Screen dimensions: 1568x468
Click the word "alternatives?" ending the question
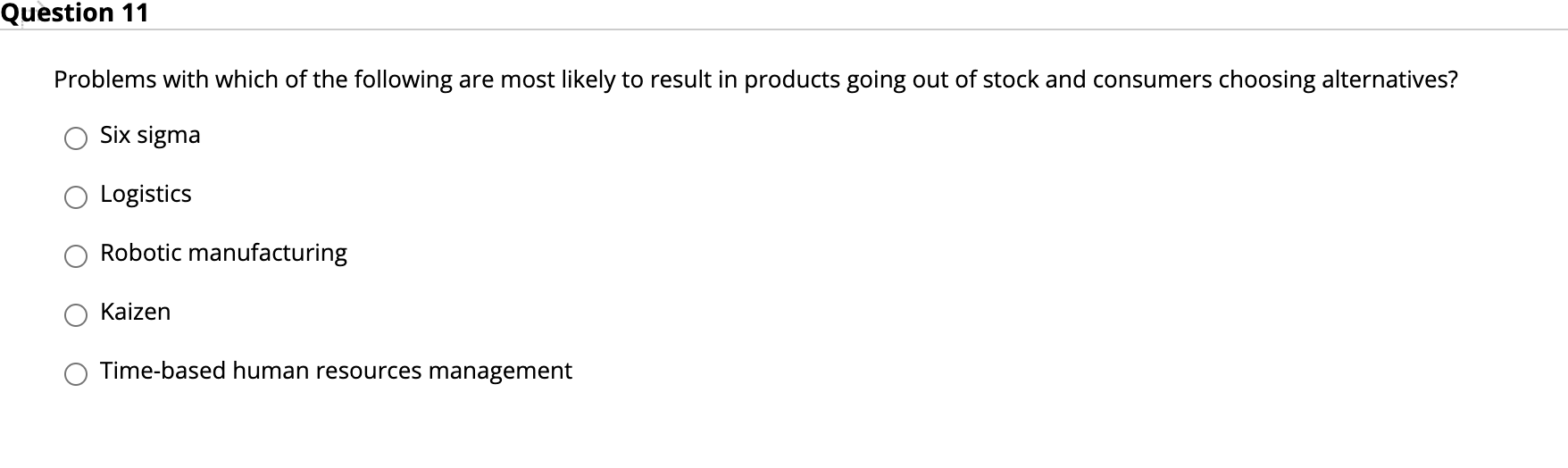click(x=1389, y=79)
